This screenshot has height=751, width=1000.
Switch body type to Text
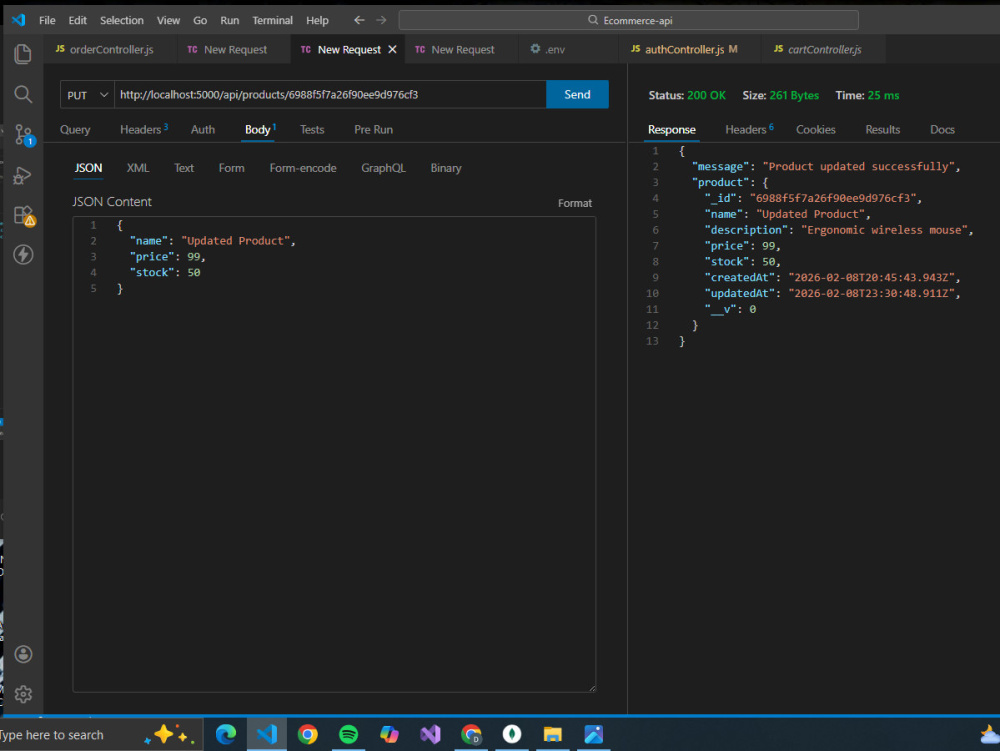184,168
